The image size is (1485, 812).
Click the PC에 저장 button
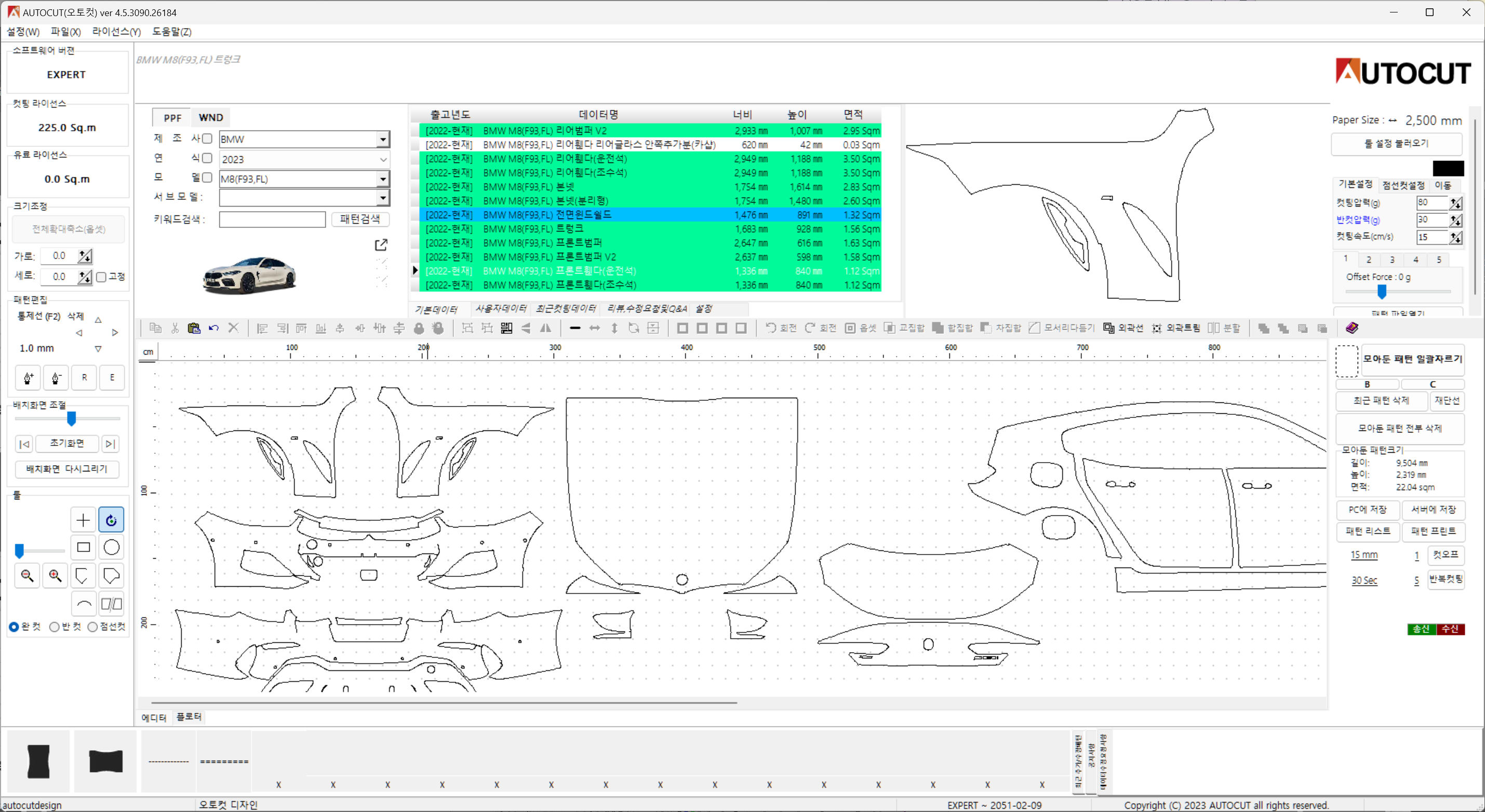pyautogui.click(x=1368, y=510)
